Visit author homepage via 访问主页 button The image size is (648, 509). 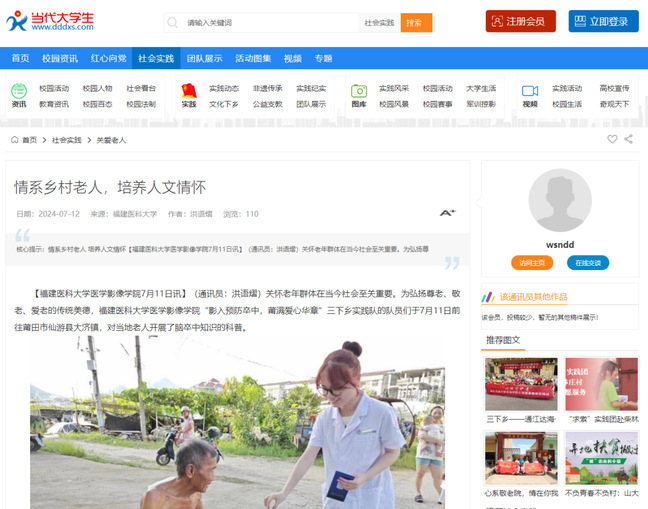coord(531,263)
